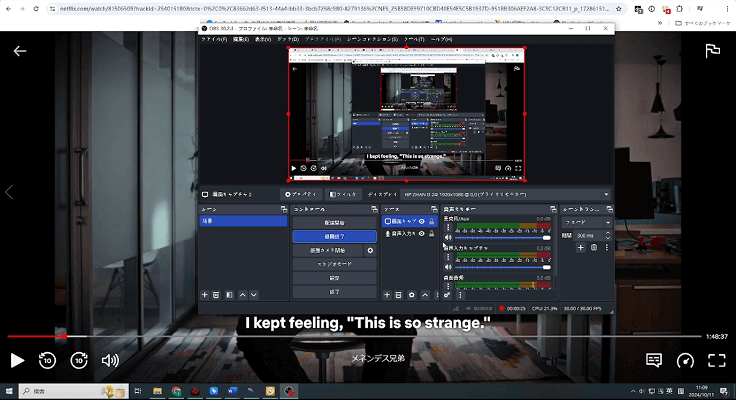Viewport: 736px width, 400px height.
Task: Open the Netflix playback speed control
Action: coord(685,361)
